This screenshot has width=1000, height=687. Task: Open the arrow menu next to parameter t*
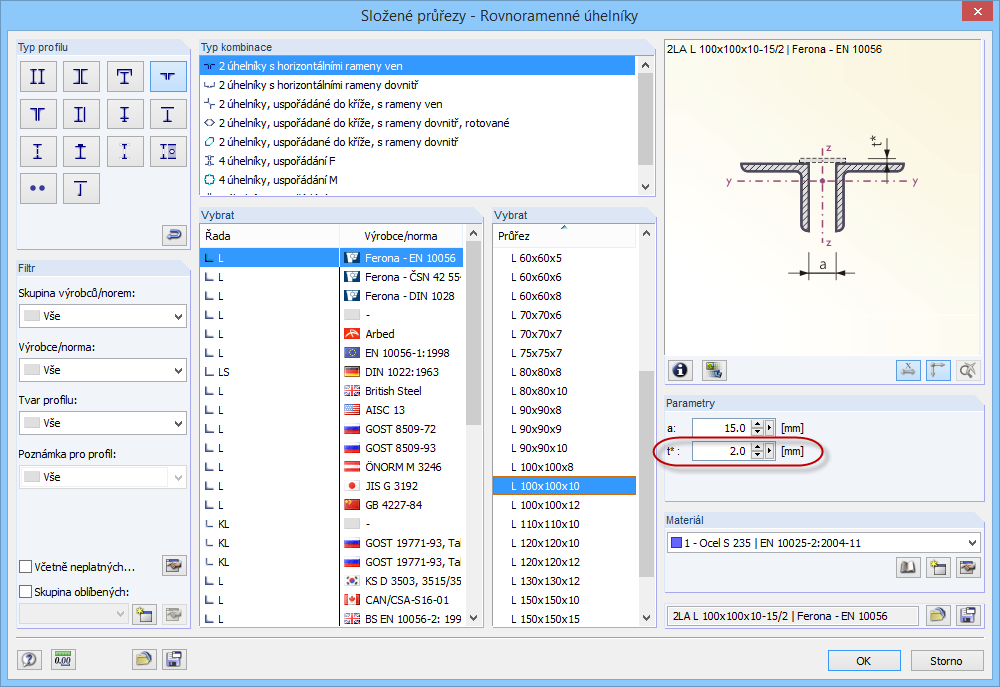[x=769, y=451]
